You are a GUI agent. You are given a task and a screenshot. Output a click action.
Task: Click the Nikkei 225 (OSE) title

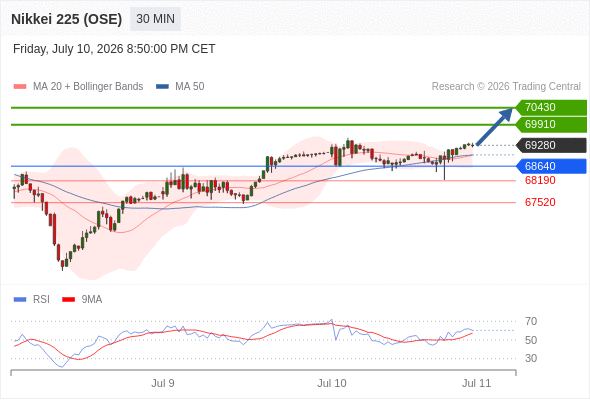tap(67, 19)
